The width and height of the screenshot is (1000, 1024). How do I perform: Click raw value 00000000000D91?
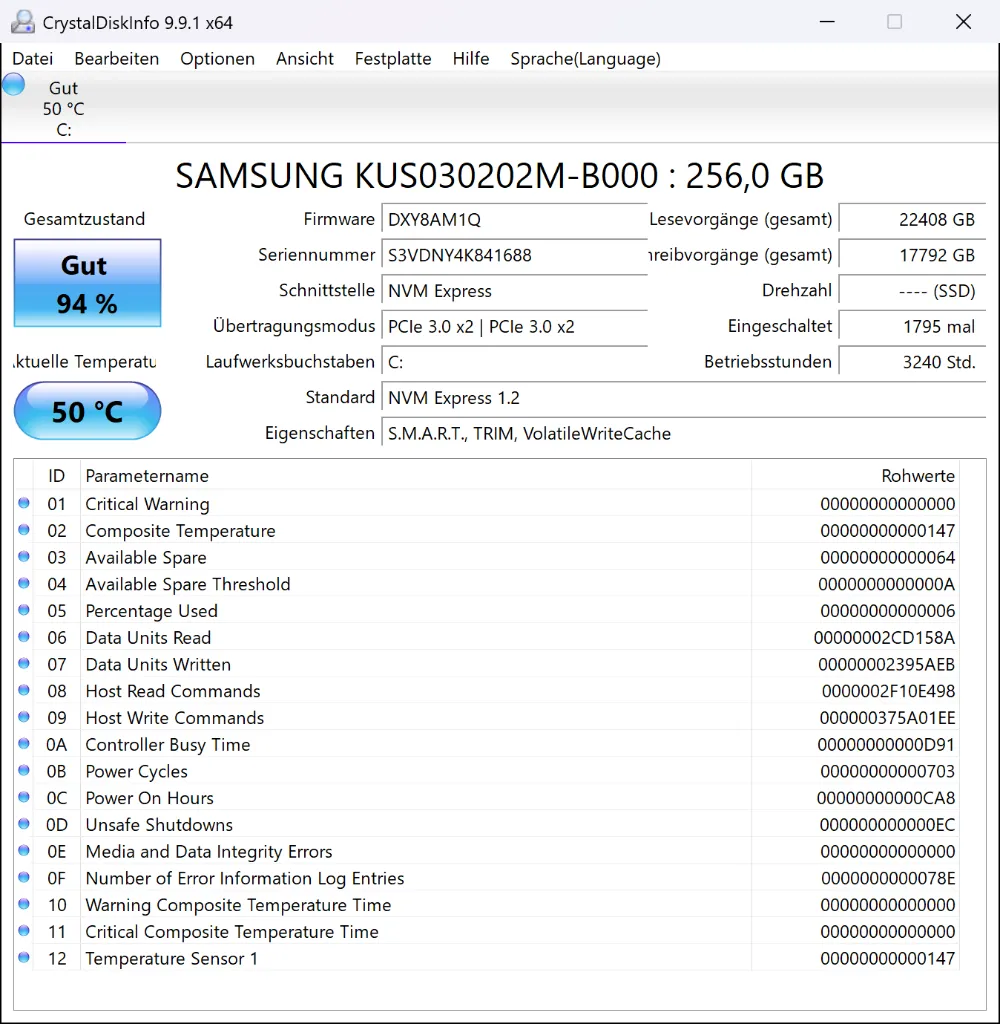(886, 745)
